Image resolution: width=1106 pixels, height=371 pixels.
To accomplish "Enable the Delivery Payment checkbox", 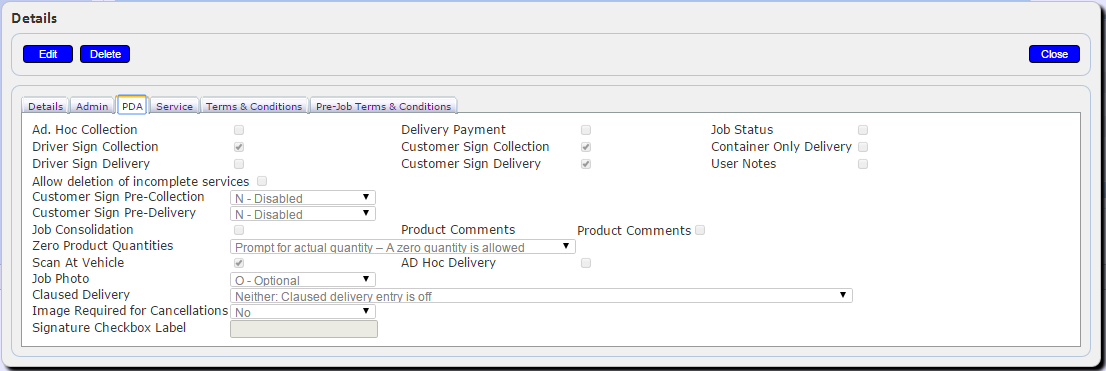I will click(x=585, y=130).
